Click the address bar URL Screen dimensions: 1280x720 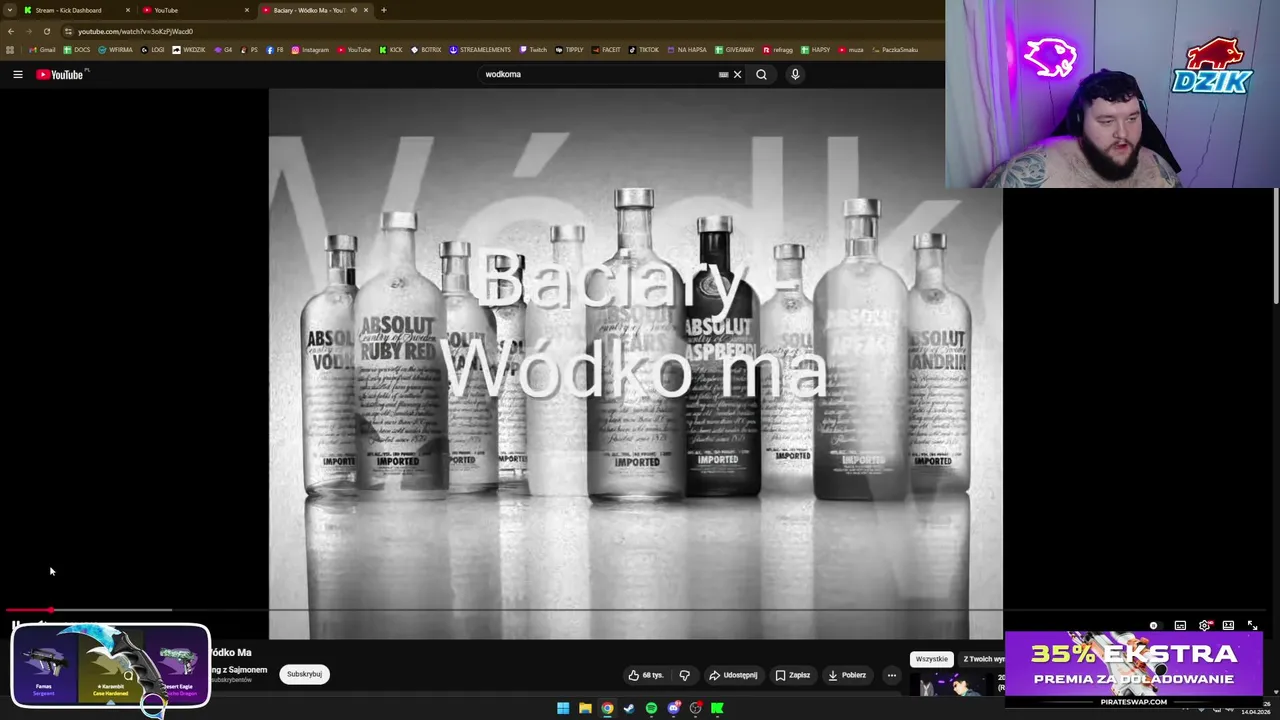click(x=135, y=31)
